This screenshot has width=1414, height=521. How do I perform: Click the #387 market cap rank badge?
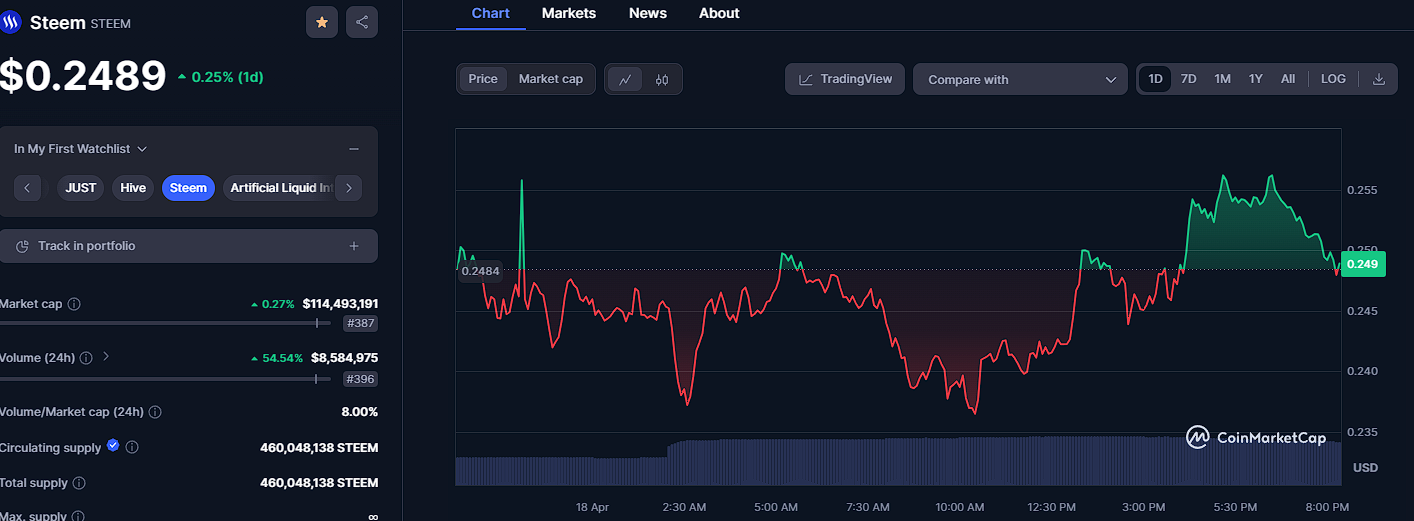click(360, 323)
